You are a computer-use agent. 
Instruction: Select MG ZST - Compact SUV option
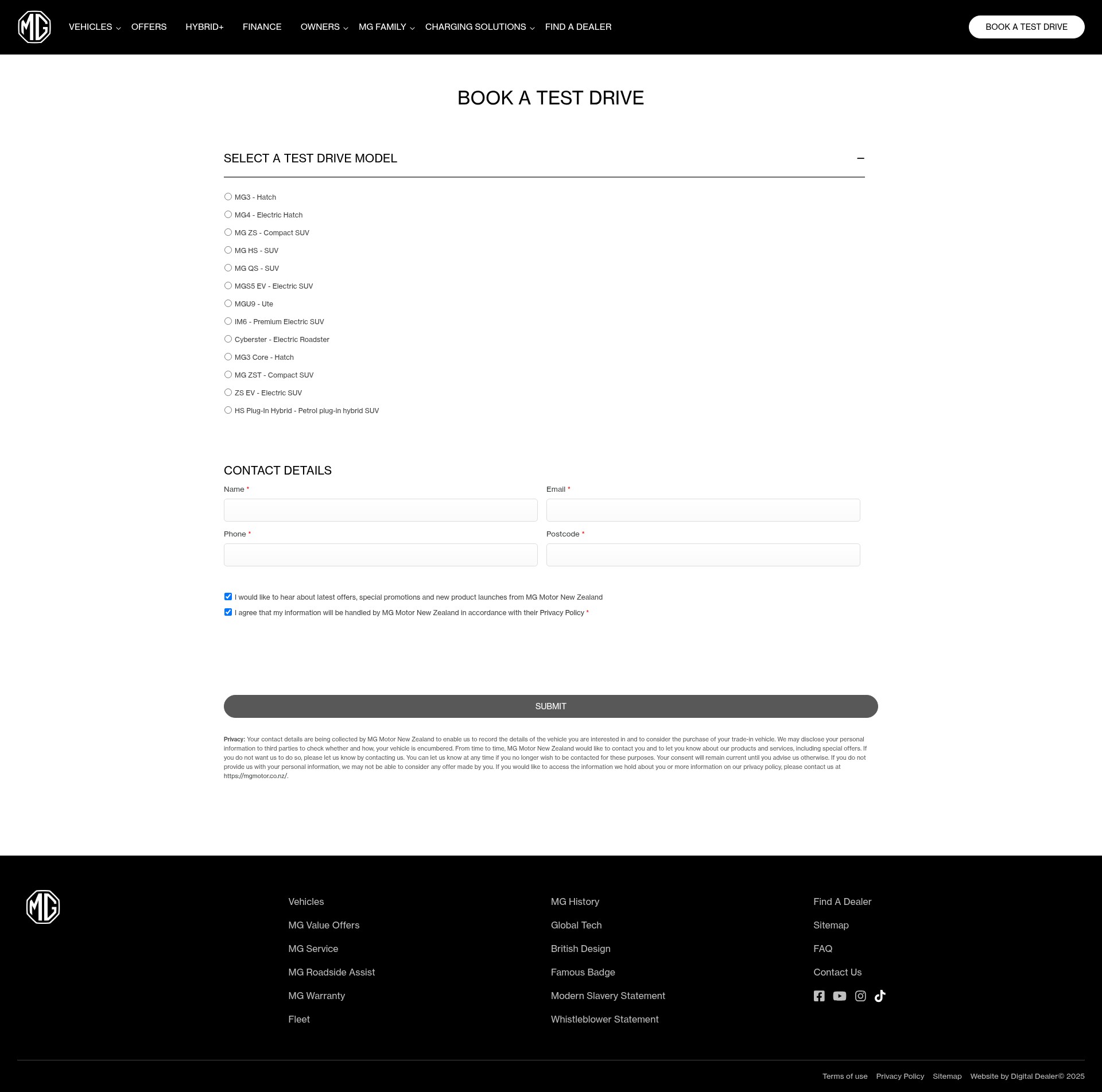228,375
